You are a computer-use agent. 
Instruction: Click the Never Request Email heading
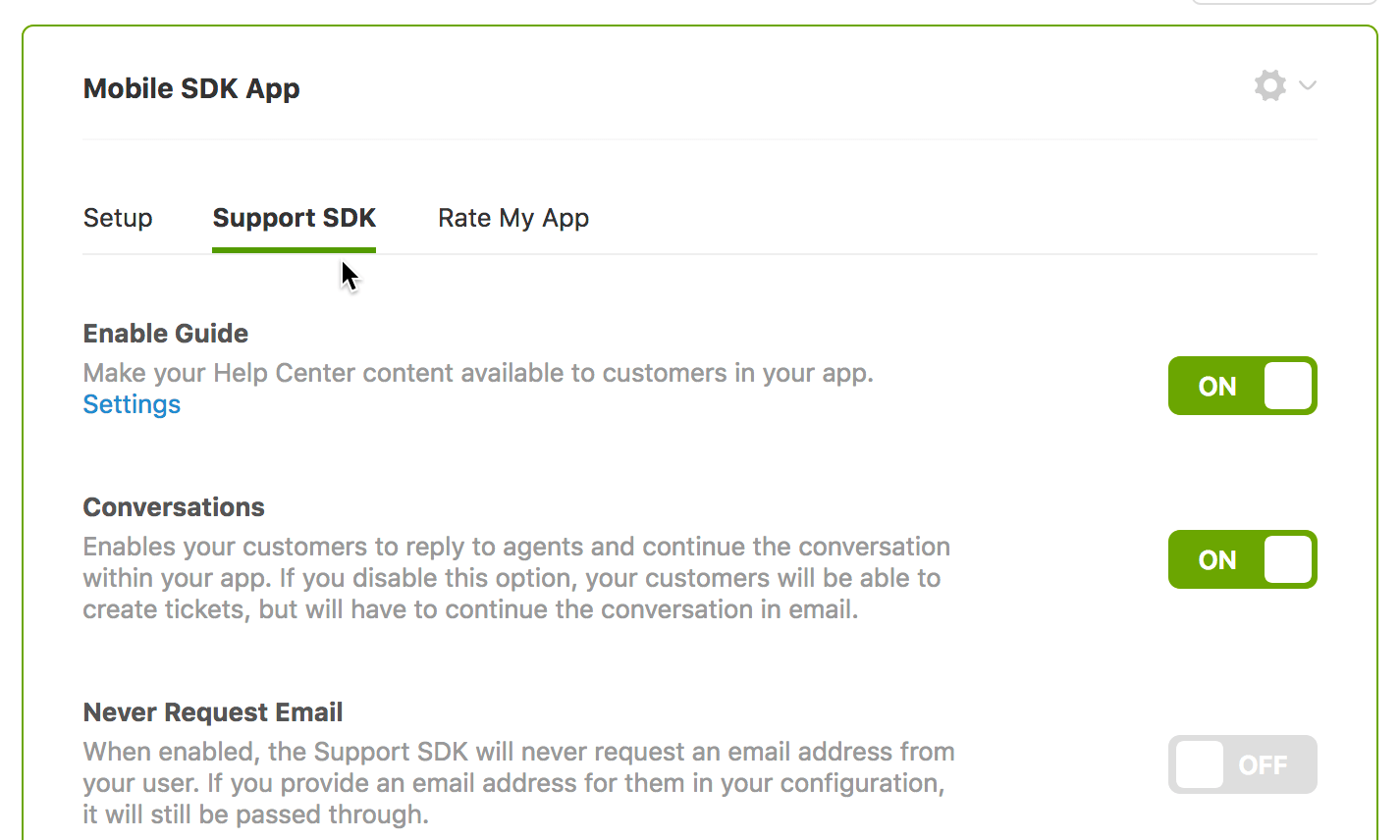click(213, 711)
